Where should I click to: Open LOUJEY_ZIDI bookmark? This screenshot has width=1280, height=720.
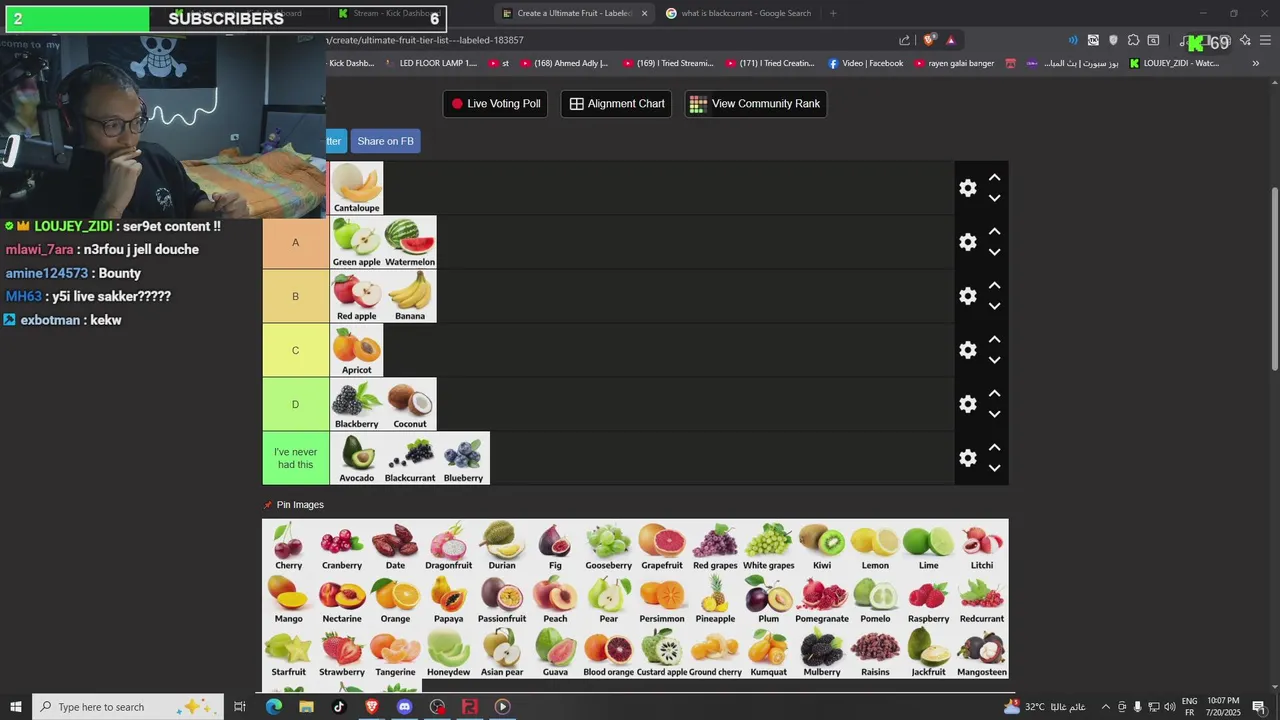point(1174,63)
